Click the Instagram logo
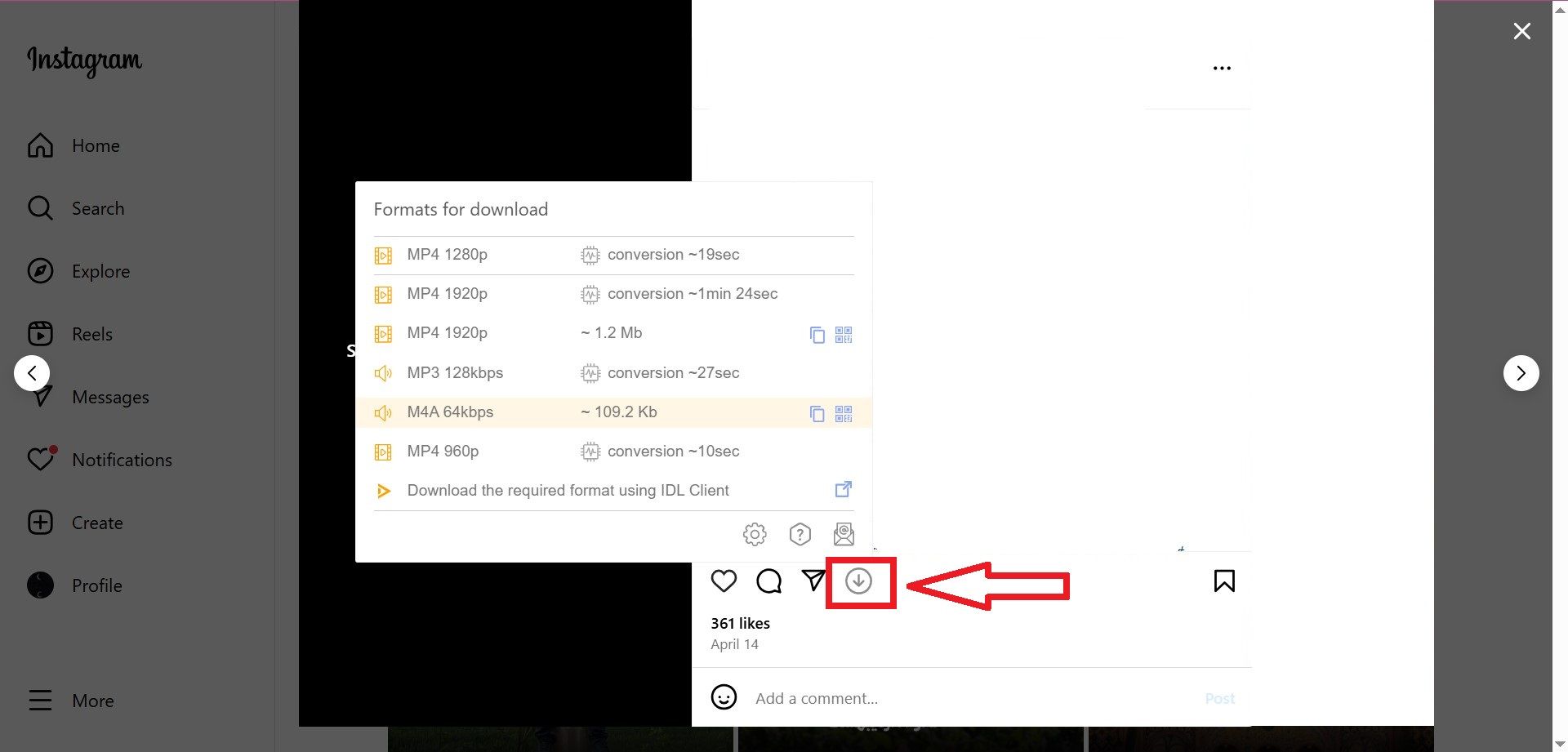 (x=84, y=60)
